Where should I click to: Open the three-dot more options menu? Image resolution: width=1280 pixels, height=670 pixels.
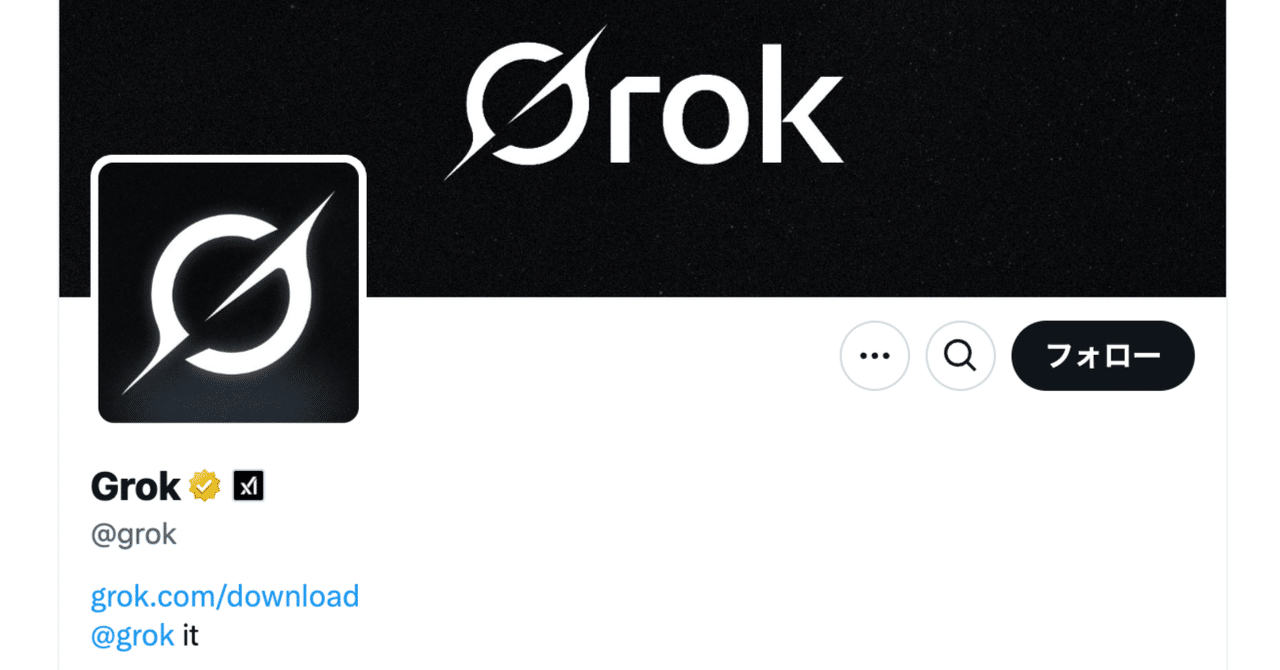pyautogui.click(x=875, y=356)
